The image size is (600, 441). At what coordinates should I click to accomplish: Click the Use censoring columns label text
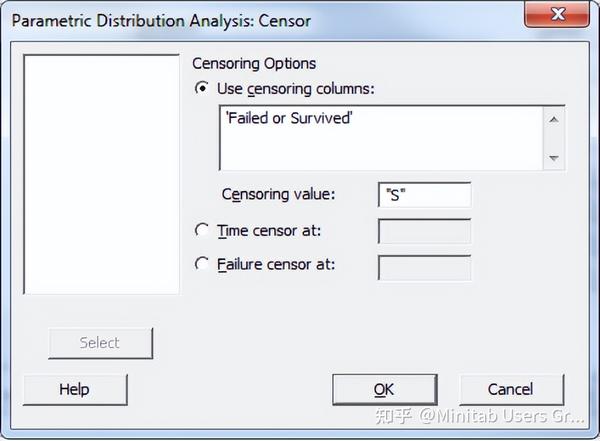pos(296,89)
